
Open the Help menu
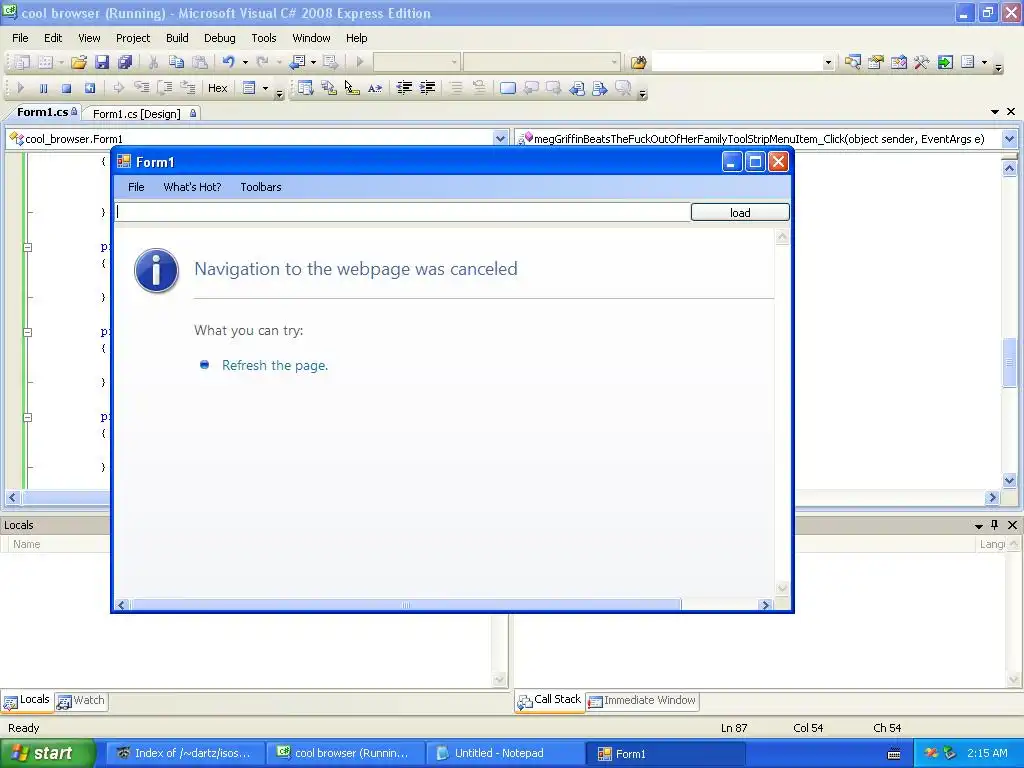click(x=357, y=38)
